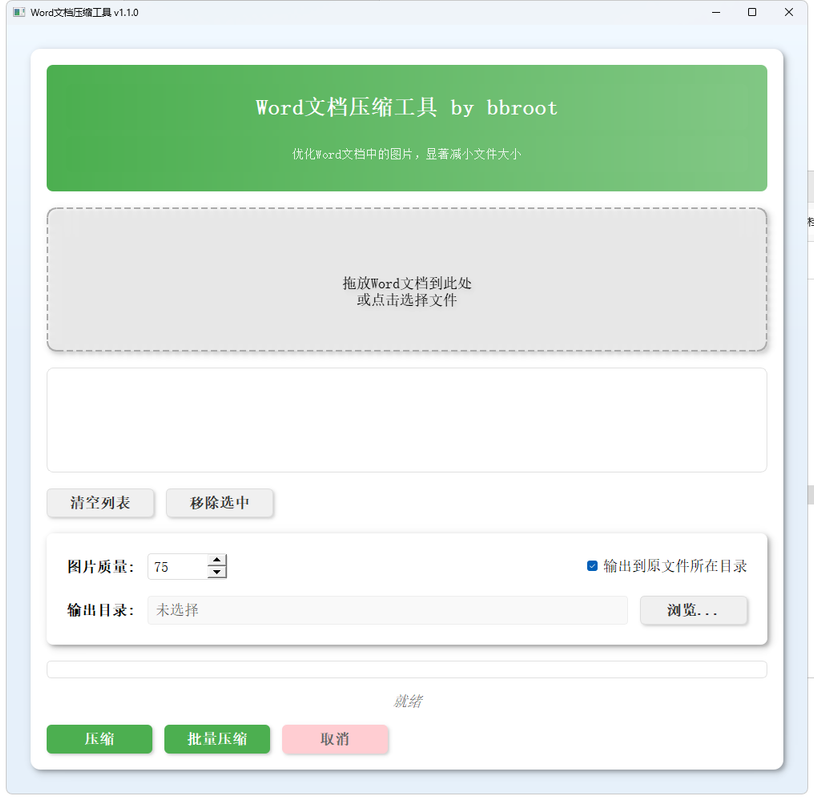Click the pink 取消 button
814x800 pixels.
335,739
